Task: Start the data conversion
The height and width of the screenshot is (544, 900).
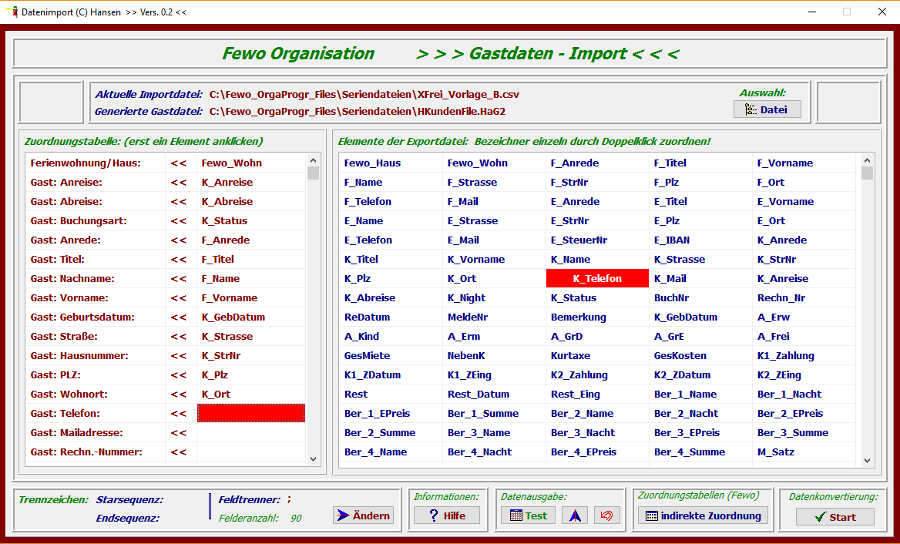Action: (x=834, y=517)
